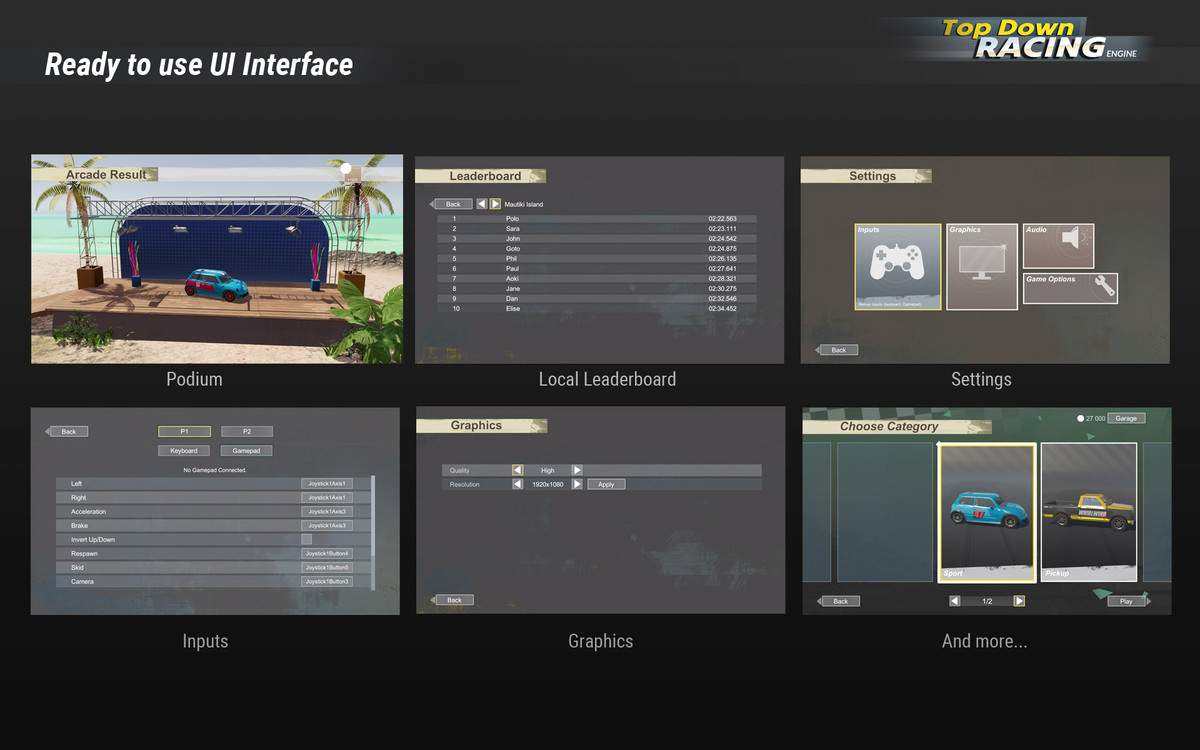Click next arrow beside Mautiki Island
Screen dimensions: 1200x750
click(x=495, y=204)
